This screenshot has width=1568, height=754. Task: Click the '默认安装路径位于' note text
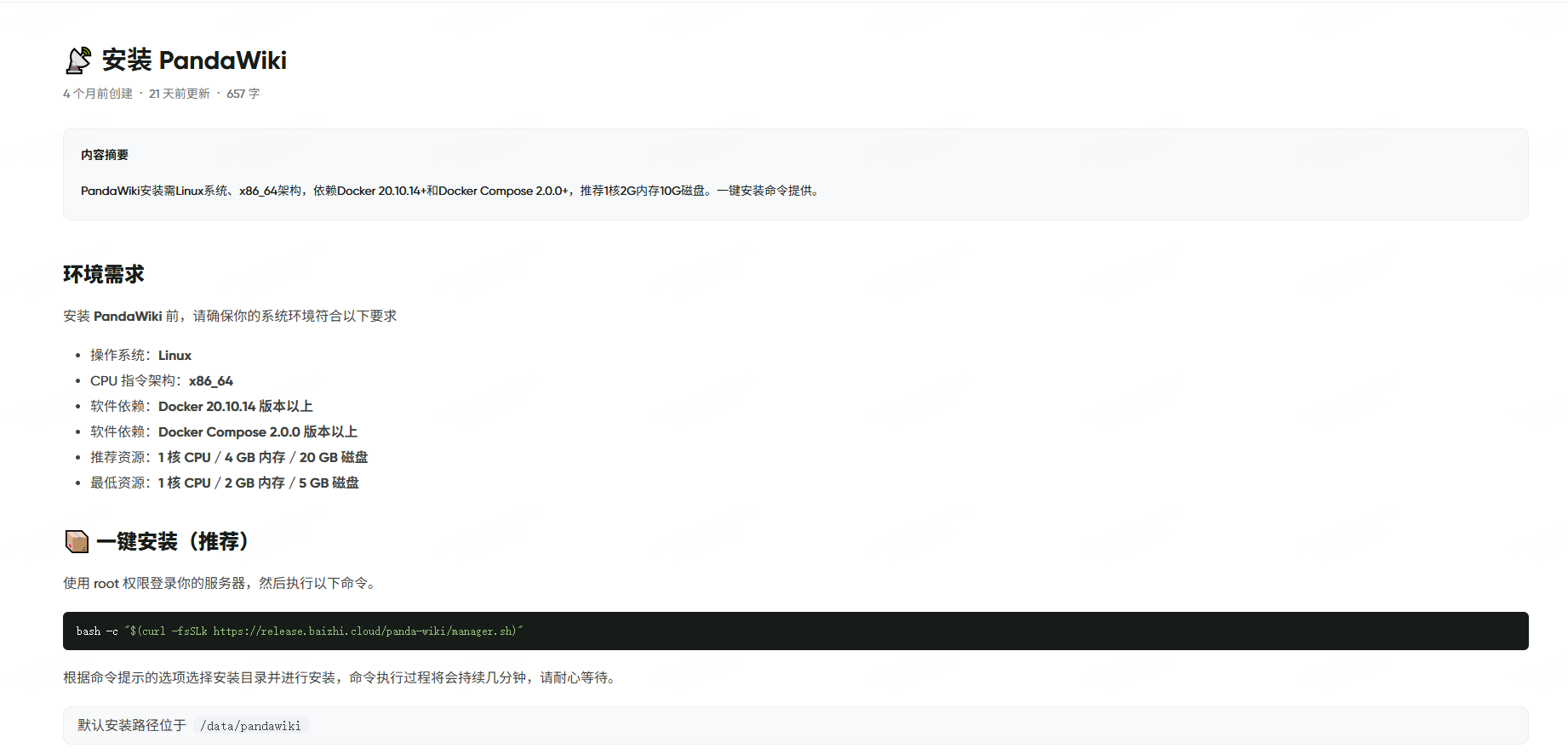point(132,725)
